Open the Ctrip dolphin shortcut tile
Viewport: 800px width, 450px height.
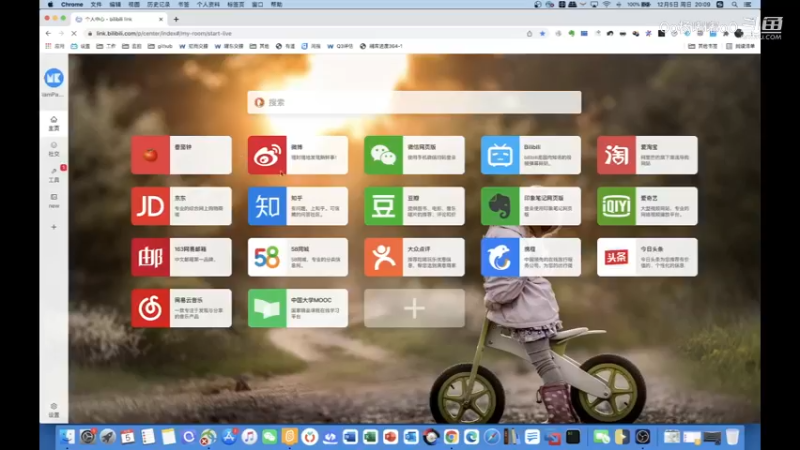[531, 257]
